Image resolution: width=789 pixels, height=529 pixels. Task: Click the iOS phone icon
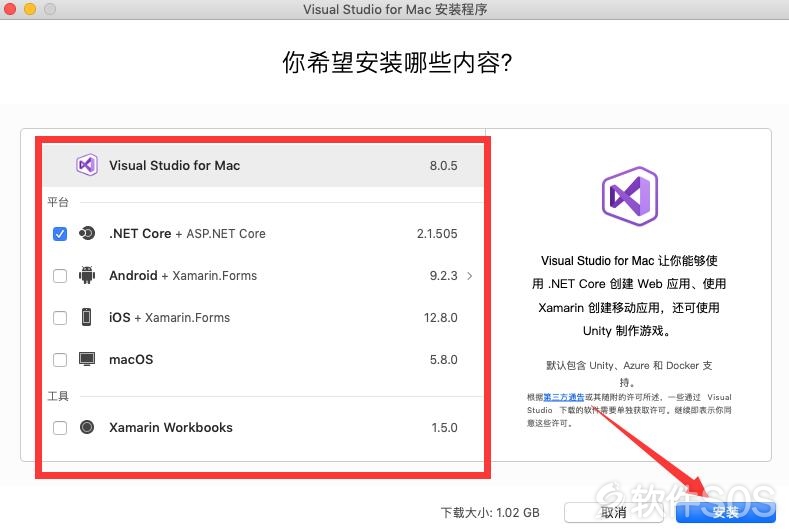click(87, 317)
